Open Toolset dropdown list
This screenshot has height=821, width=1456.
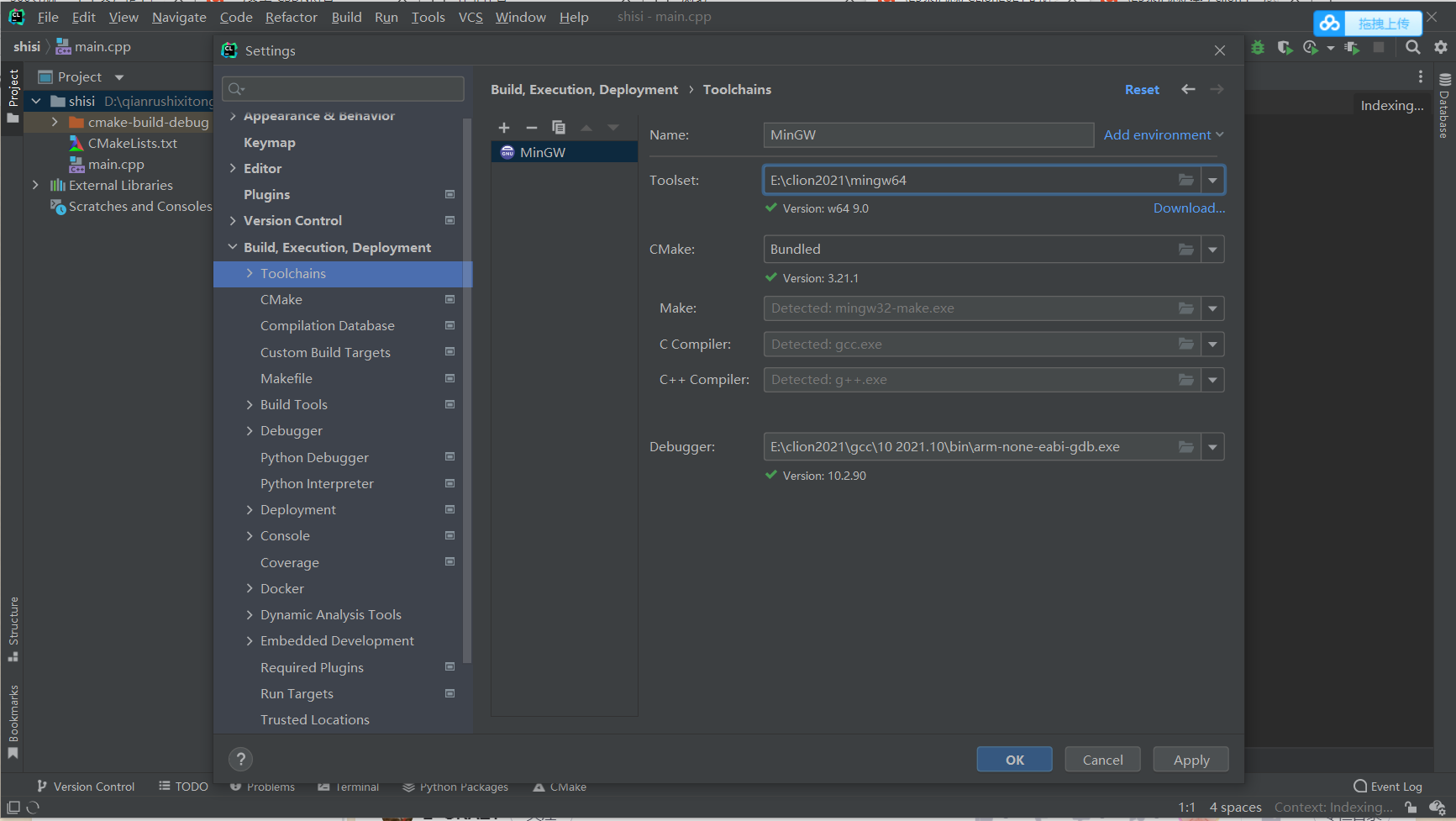pos(1212,180)
